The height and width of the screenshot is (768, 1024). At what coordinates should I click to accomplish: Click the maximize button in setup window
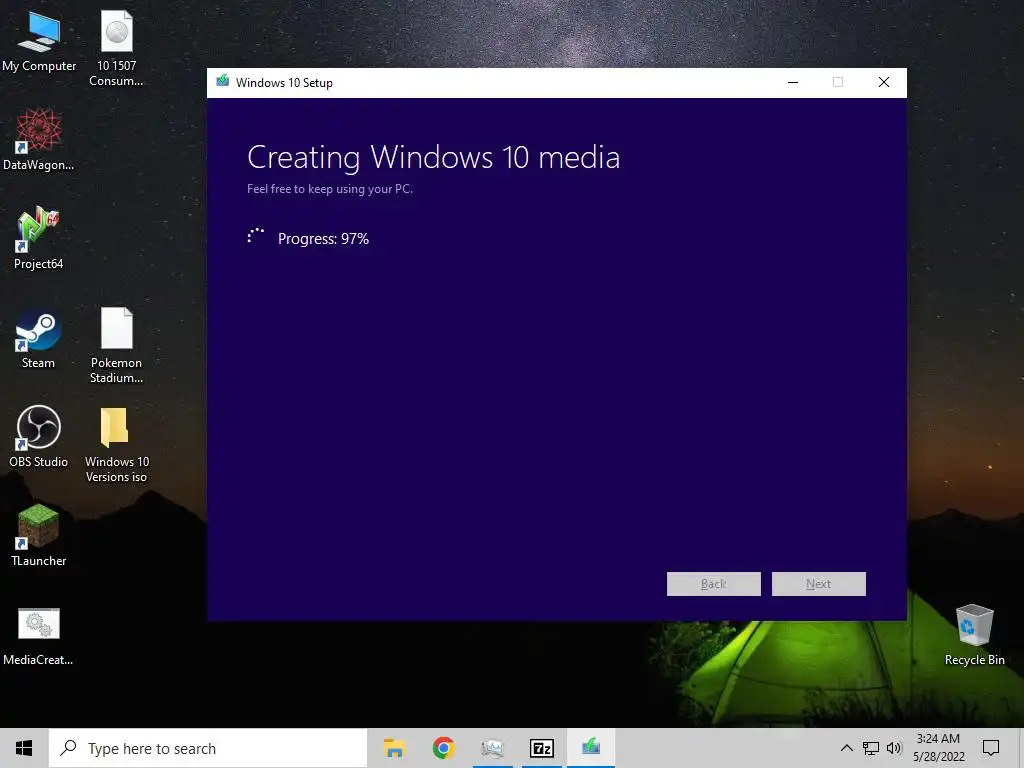(838, 82)
